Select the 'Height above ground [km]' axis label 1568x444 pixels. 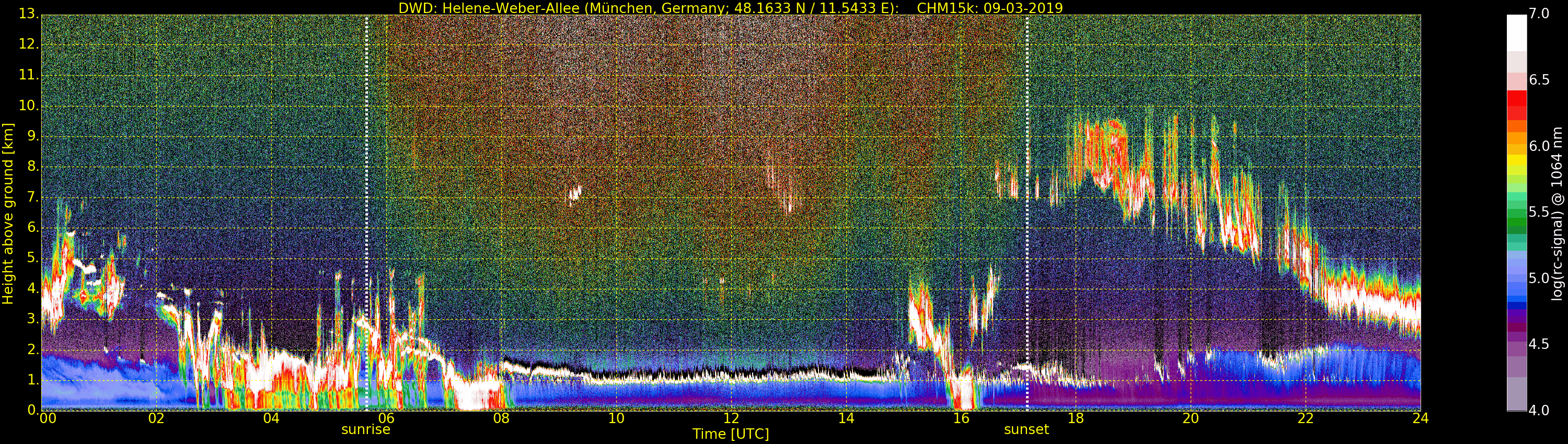[8, 214]
